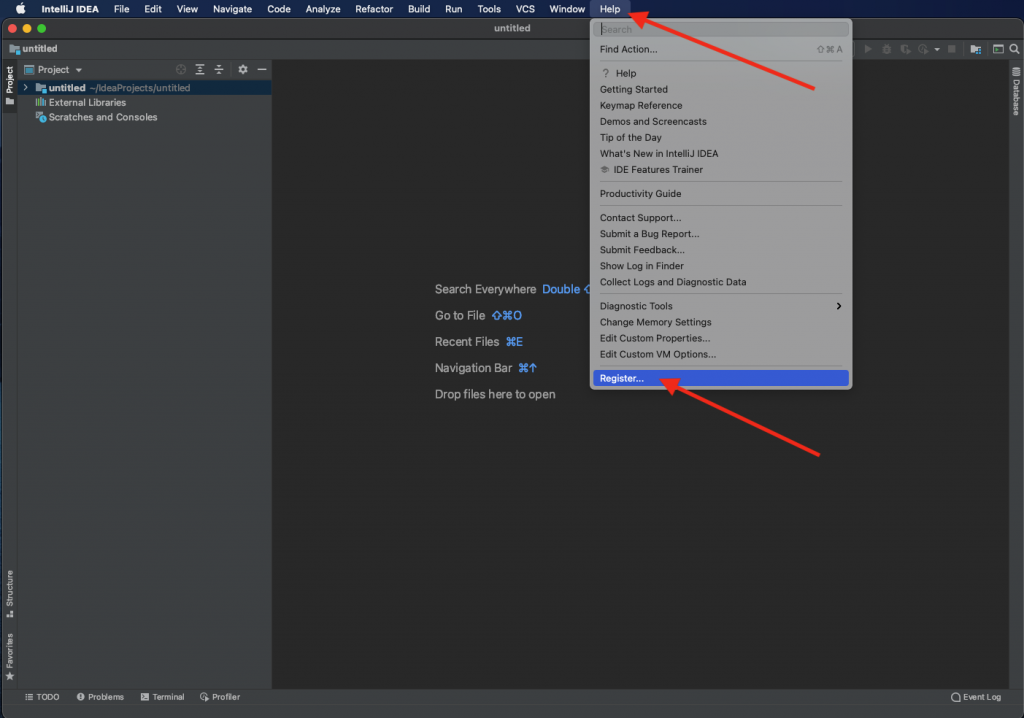Open Project Structure from toolbar icon
Viewport: 1024px width, 718px height.
tap(976, 49)
